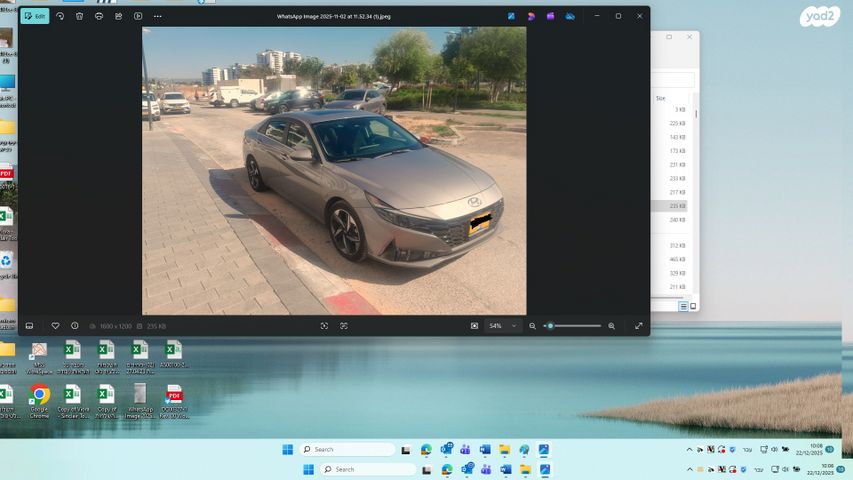Image resolution: width=853 pixels, height=480 pixels.
Task: Select the 231 KB row in File Explorer
Action: click(670, 165)
